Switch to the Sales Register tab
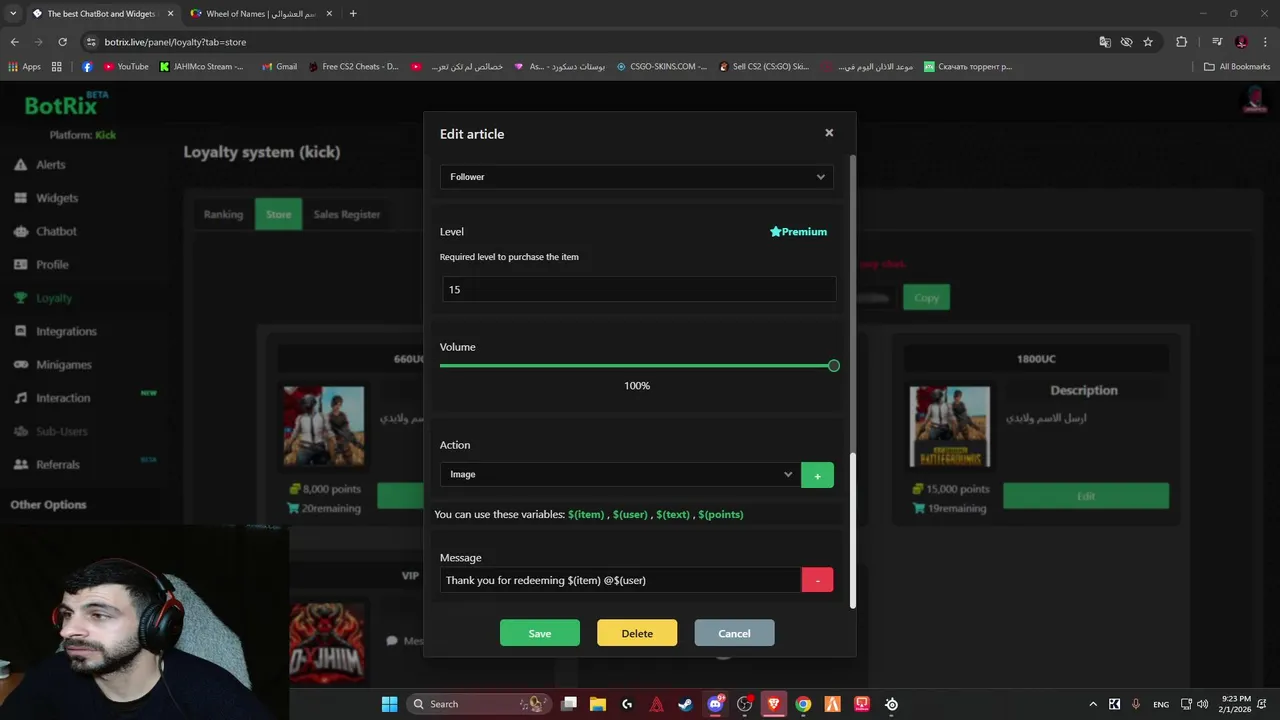 tap(347, 214)
